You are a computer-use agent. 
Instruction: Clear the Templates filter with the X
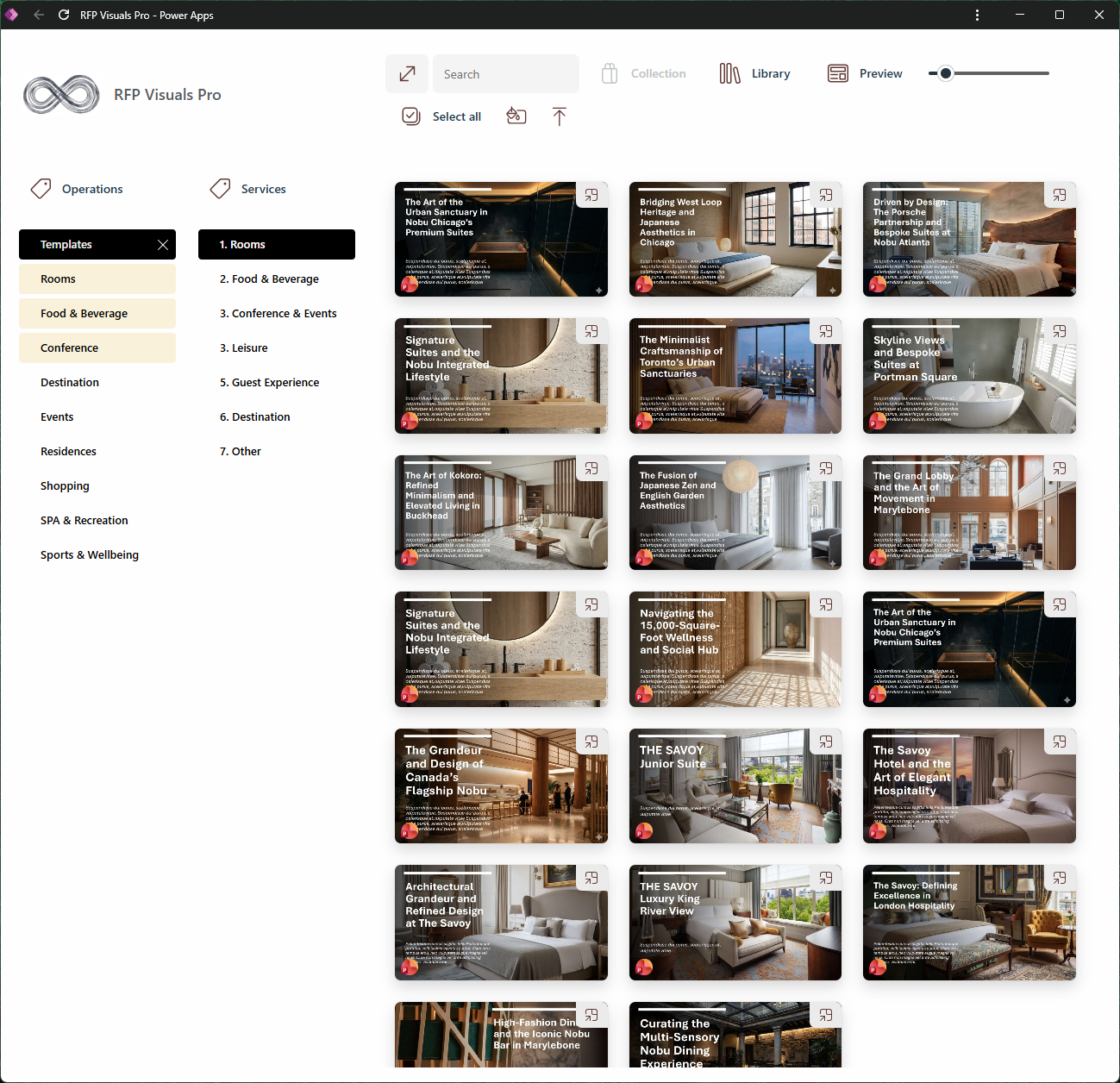point(163,245)
